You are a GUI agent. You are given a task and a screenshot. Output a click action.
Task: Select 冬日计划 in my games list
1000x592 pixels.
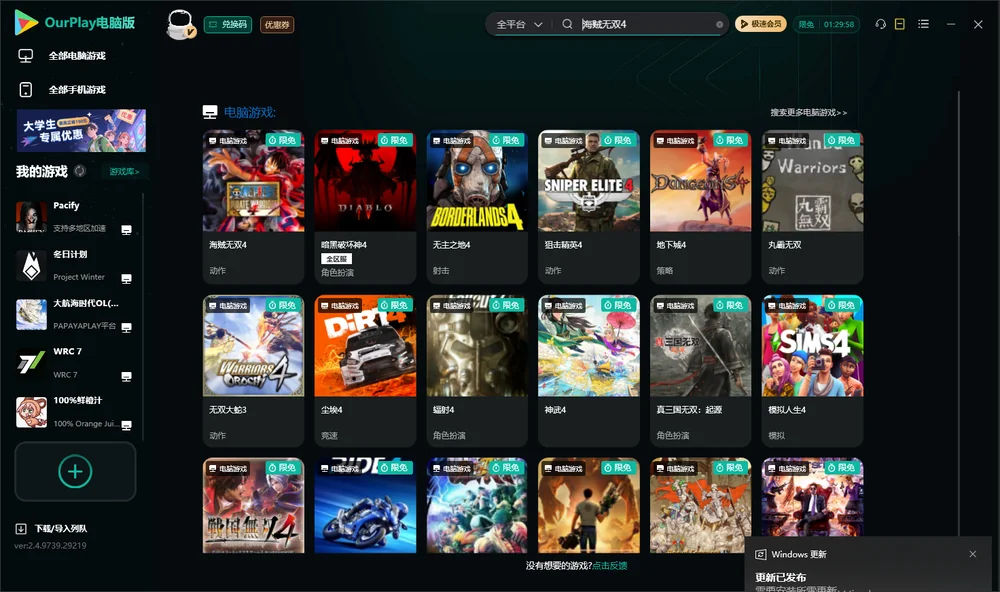pyautogui.click(x=74, y=265)
